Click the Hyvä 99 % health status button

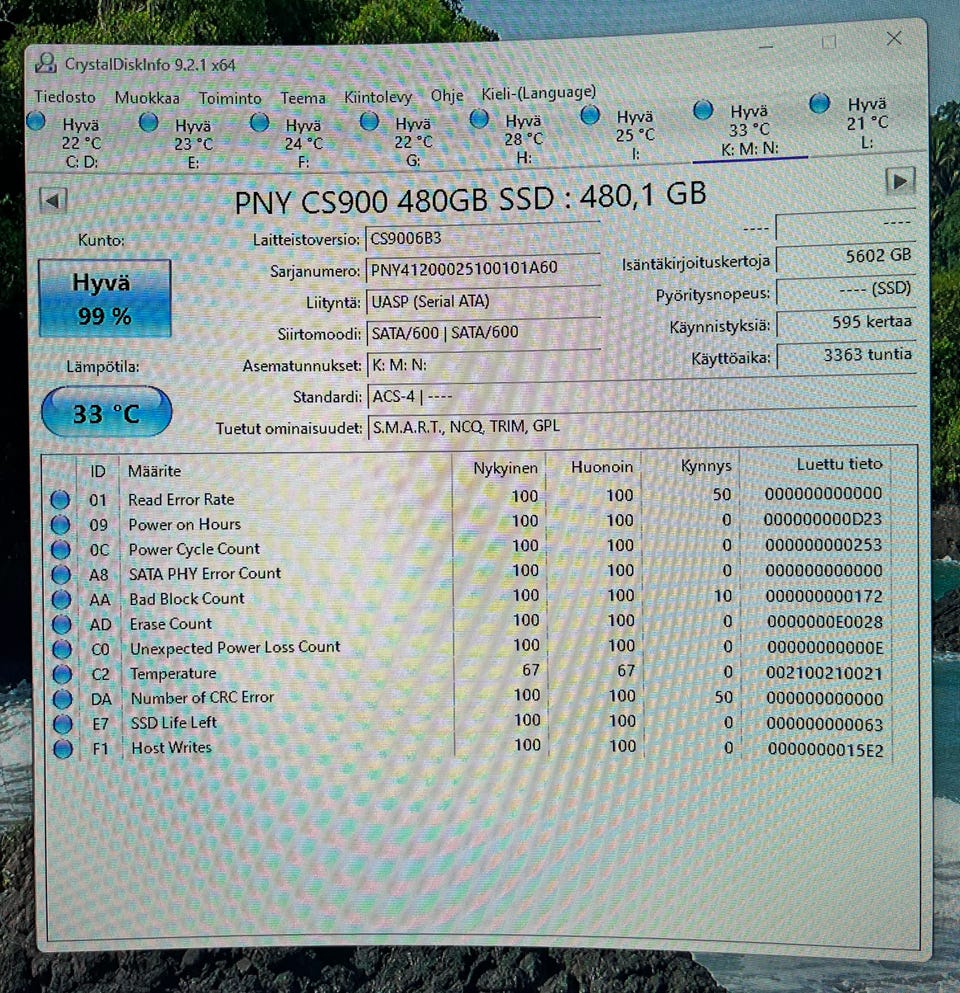[104, 298]
